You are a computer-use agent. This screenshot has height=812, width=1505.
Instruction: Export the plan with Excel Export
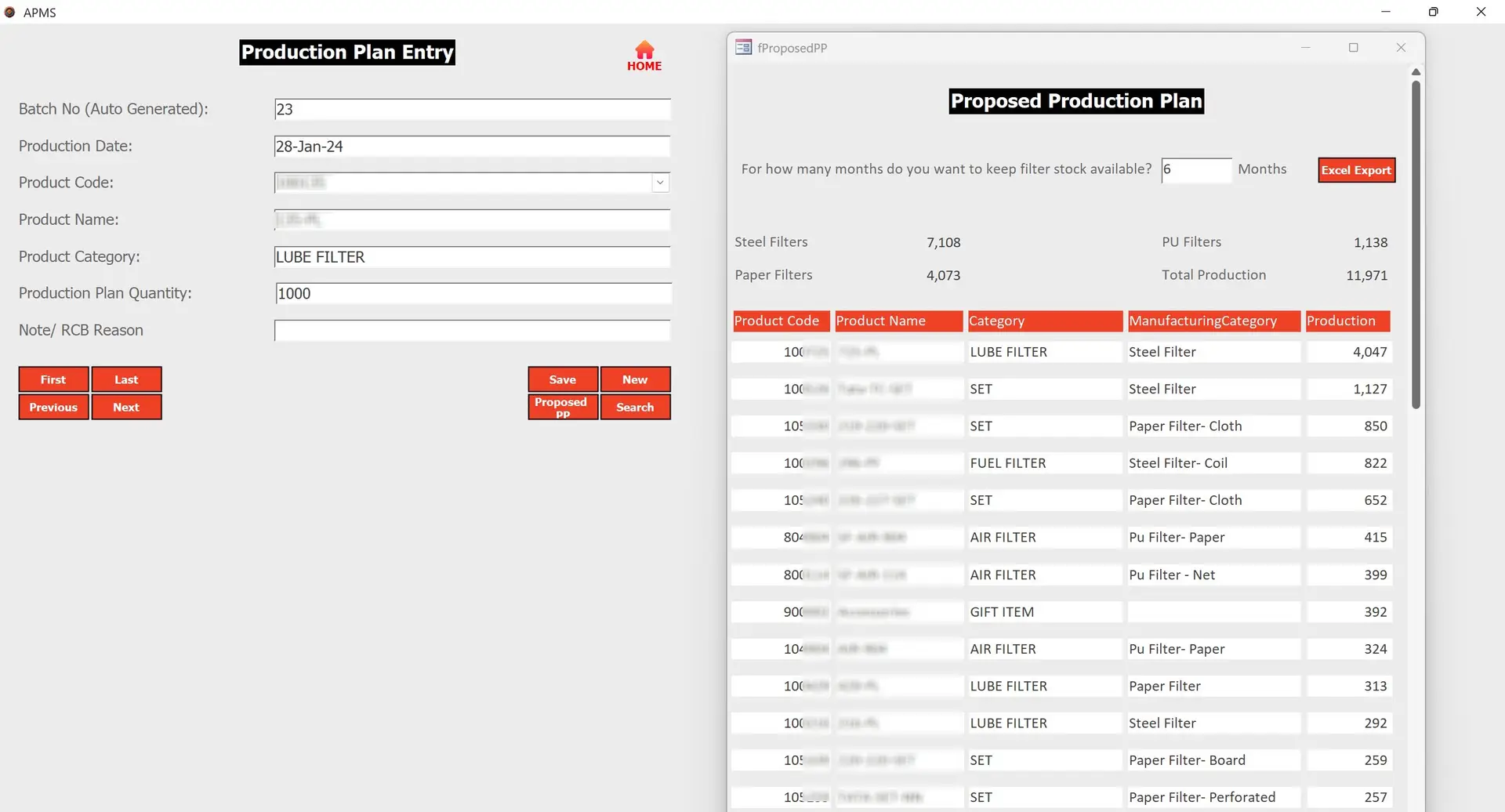(x=1356, y=170)
